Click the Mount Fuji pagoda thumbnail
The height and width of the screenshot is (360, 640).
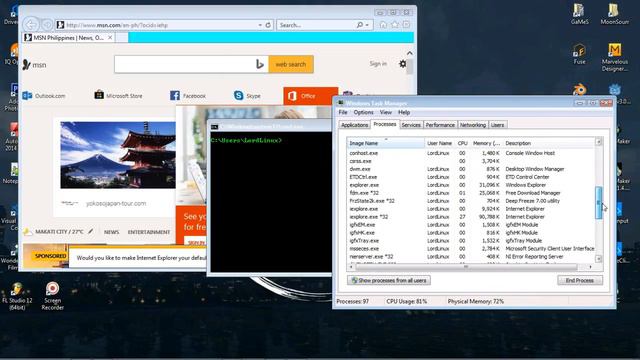(x=118, y=155)
